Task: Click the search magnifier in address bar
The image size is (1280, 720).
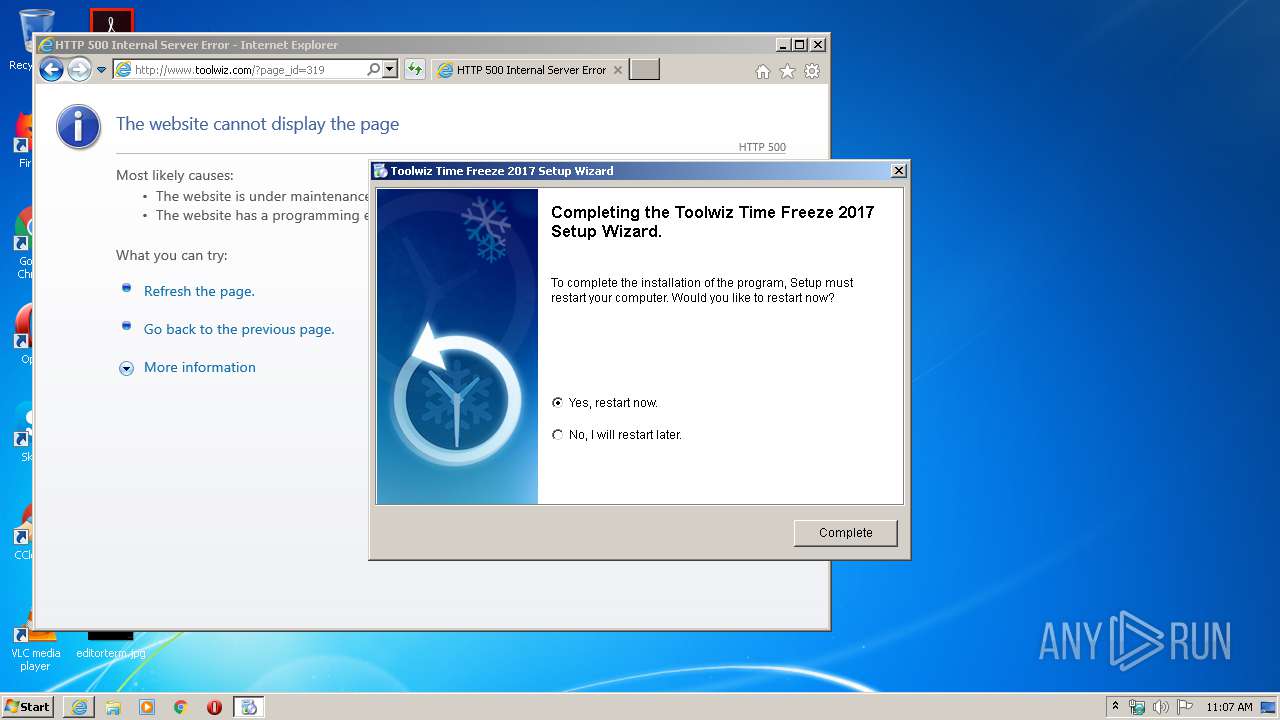Action: 373,70
